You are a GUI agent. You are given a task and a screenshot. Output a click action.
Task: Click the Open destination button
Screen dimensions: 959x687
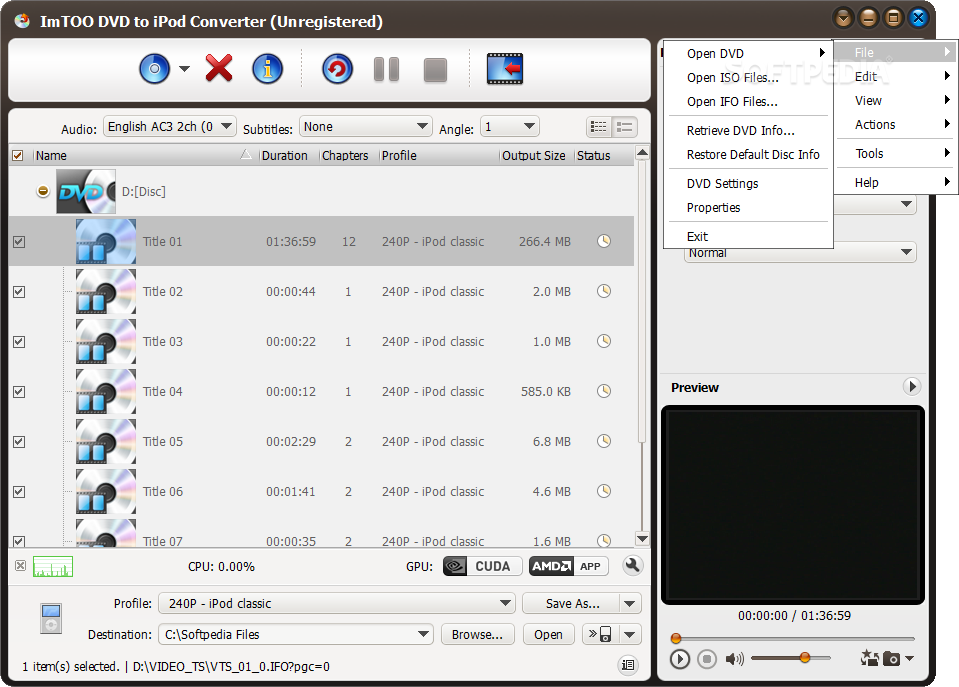click(549, 634)
